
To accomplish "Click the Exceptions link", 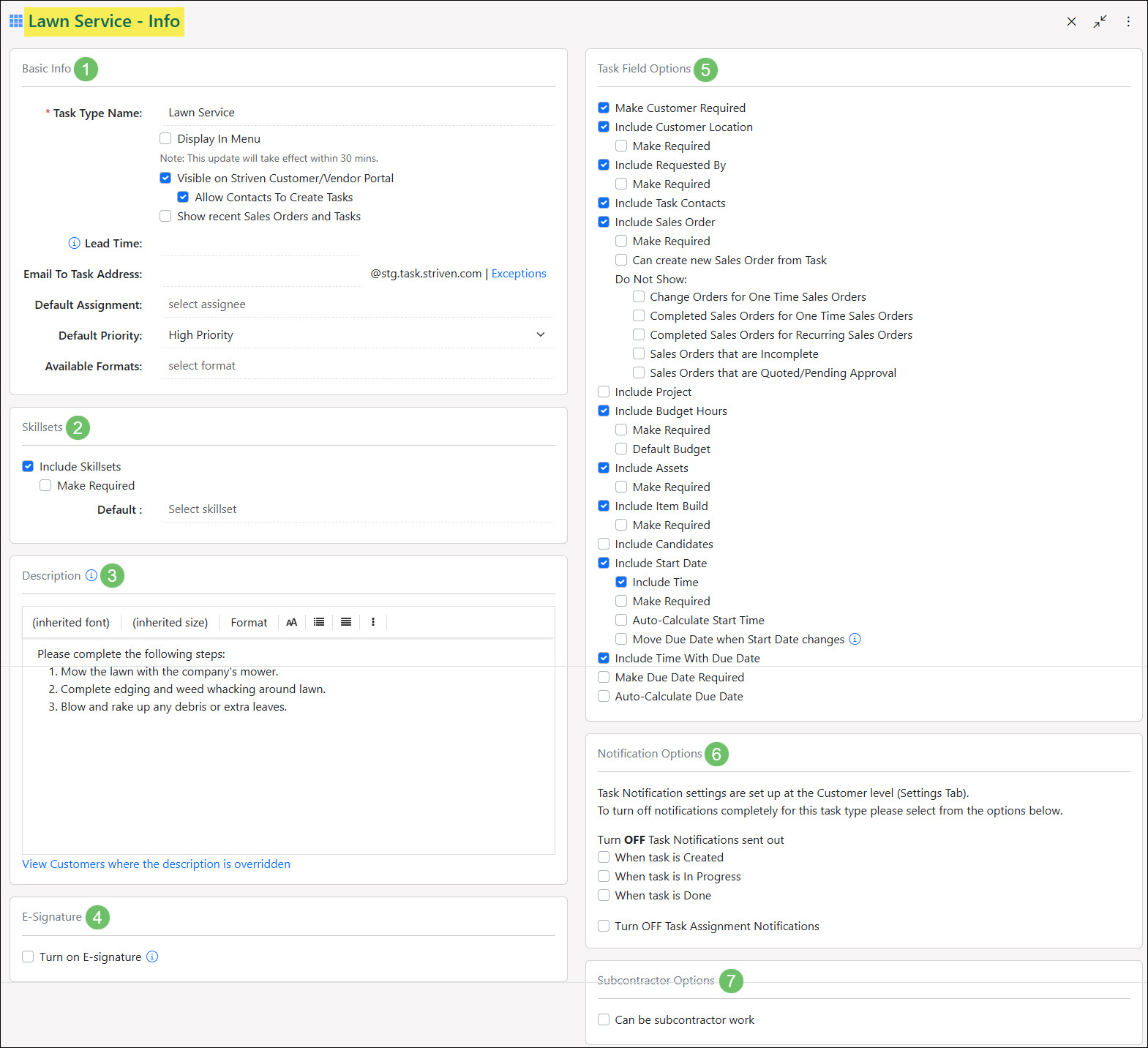I will coord(519,273).
